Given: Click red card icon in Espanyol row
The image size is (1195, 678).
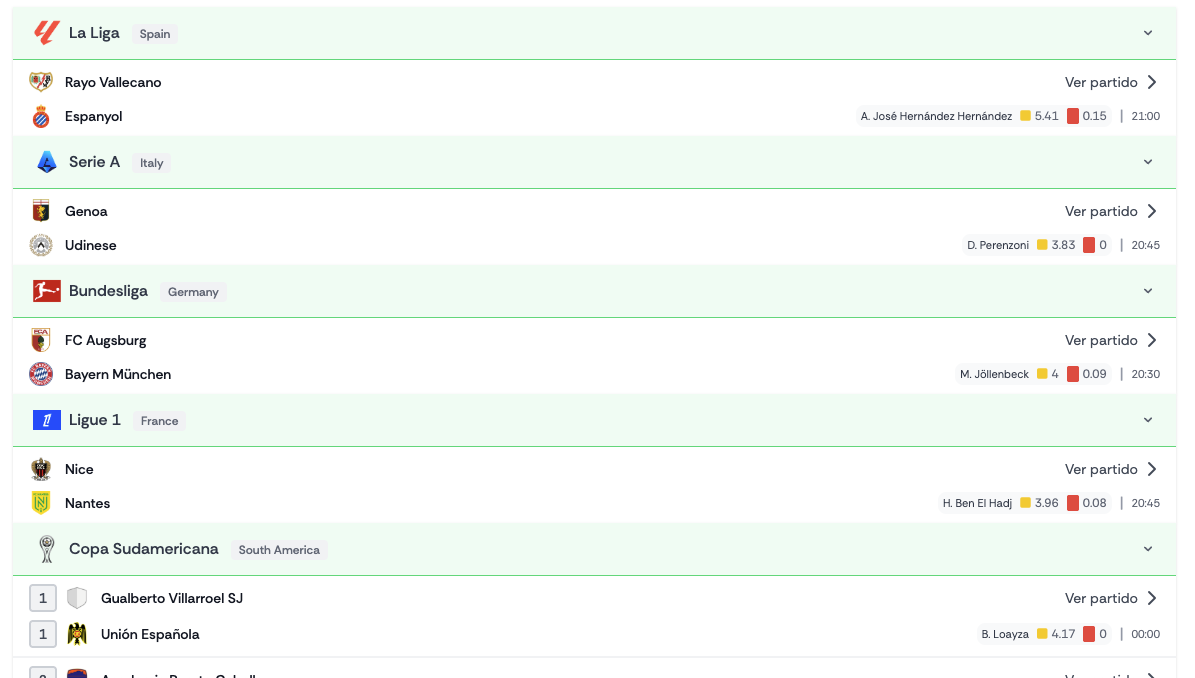Looking at the screenshot, I should click(x=1072, y=116).
